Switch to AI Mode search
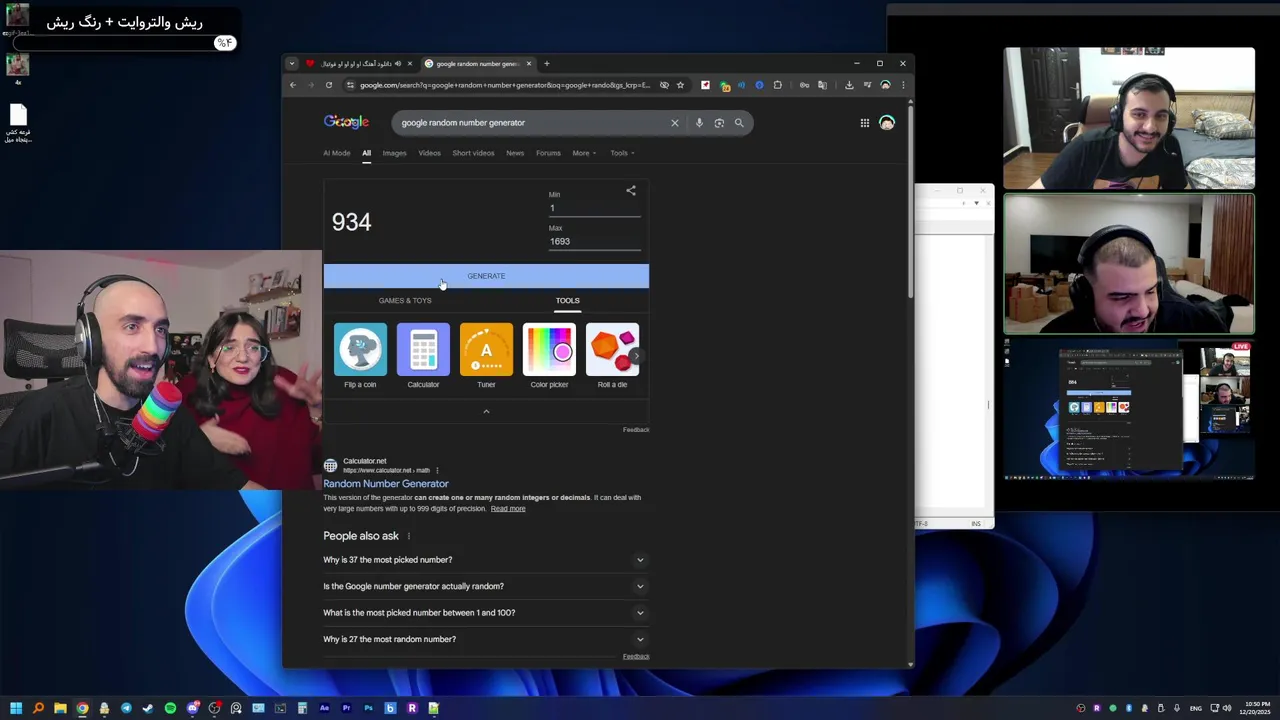The height and width of the screenshot is (720, 1280). 337,153
